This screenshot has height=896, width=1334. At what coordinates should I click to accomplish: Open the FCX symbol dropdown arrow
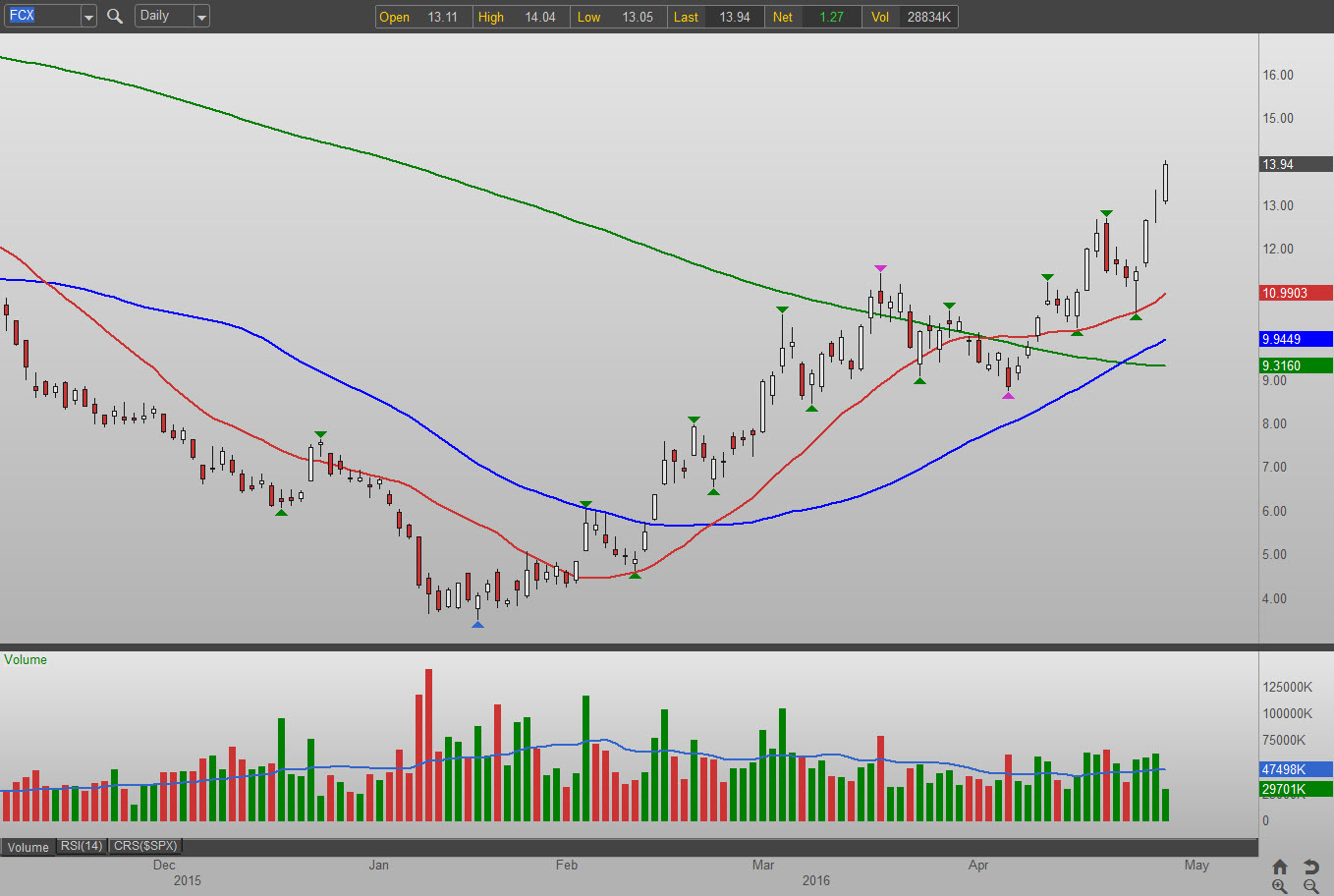click(88, 17)
